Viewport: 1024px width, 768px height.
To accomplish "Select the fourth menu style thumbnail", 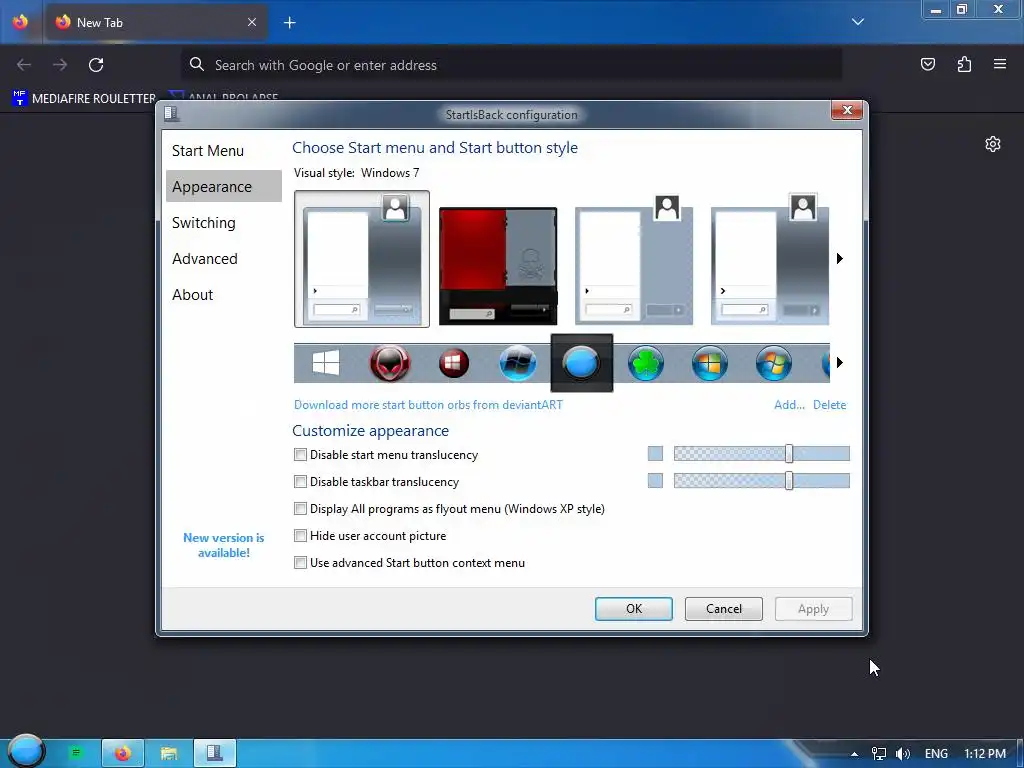I will point(769,259).
